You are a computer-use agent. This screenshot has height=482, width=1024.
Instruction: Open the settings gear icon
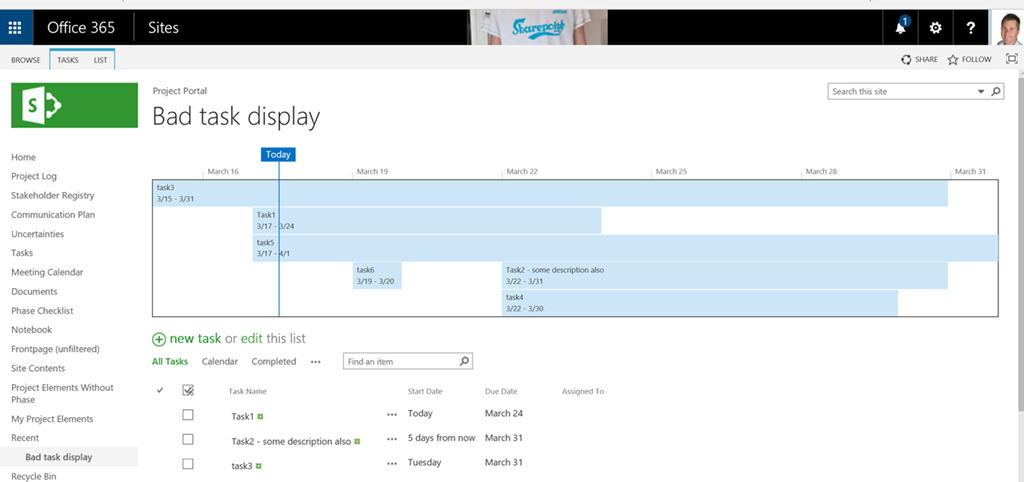936,28
